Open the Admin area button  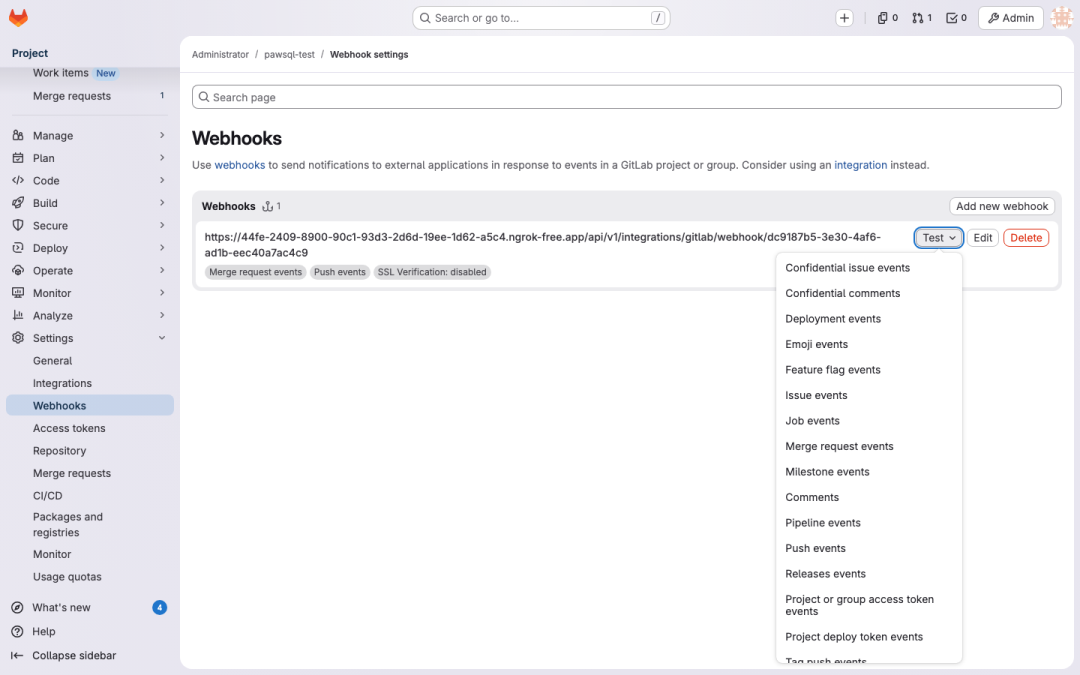click(x=1010, y=18)
